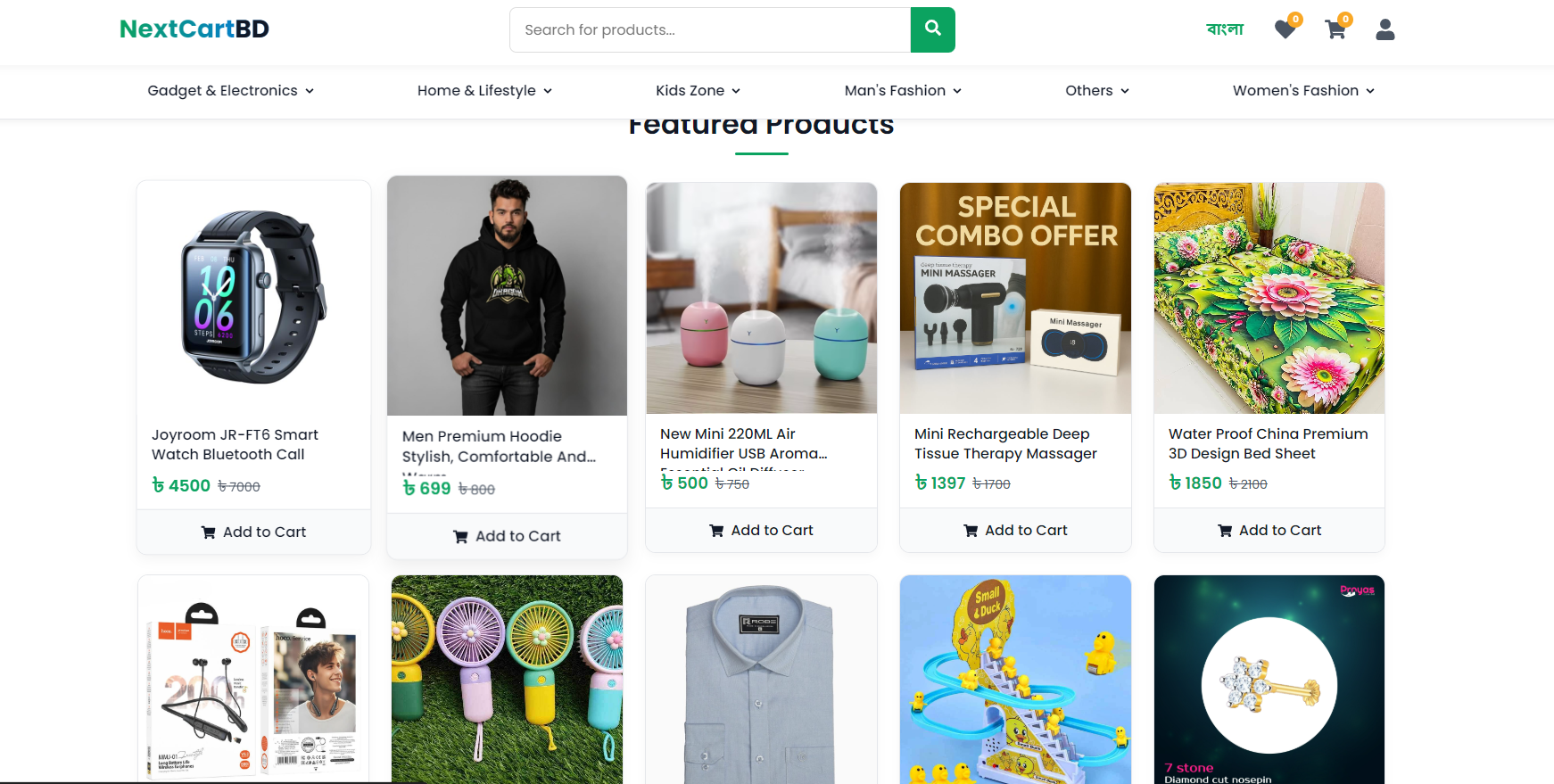Expand the Home & Lifestyle dropdown
The width and height of the screenshot is (1554, 784).
coord(484,90)
